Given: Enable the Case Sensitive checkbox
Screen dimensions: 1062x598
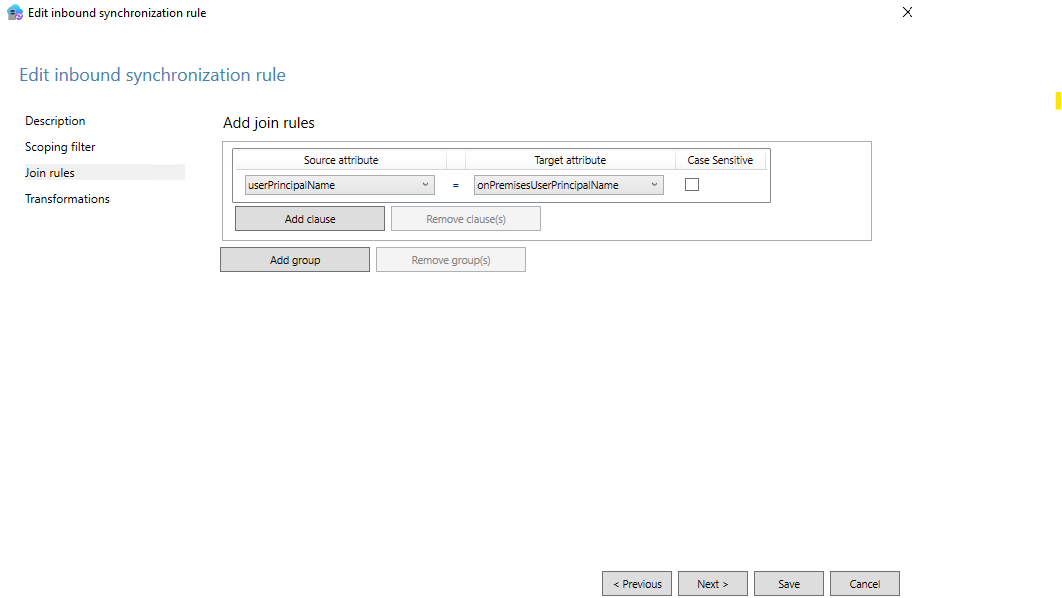Looking at the screenshot, I should pyautogui.click(x=691, y=184).
